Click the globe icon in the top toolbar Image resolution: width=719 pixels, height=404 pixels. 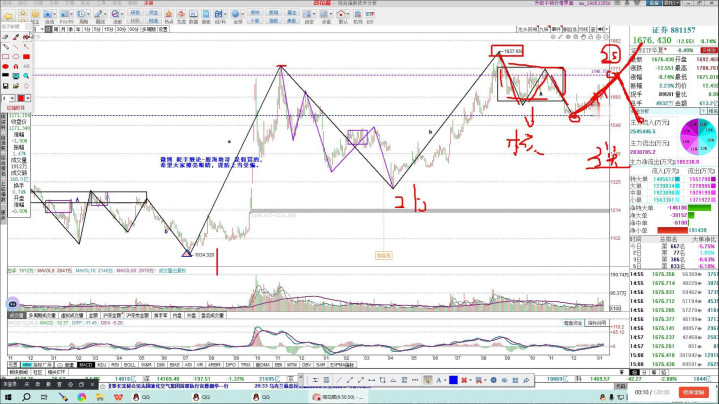[235, 14]
